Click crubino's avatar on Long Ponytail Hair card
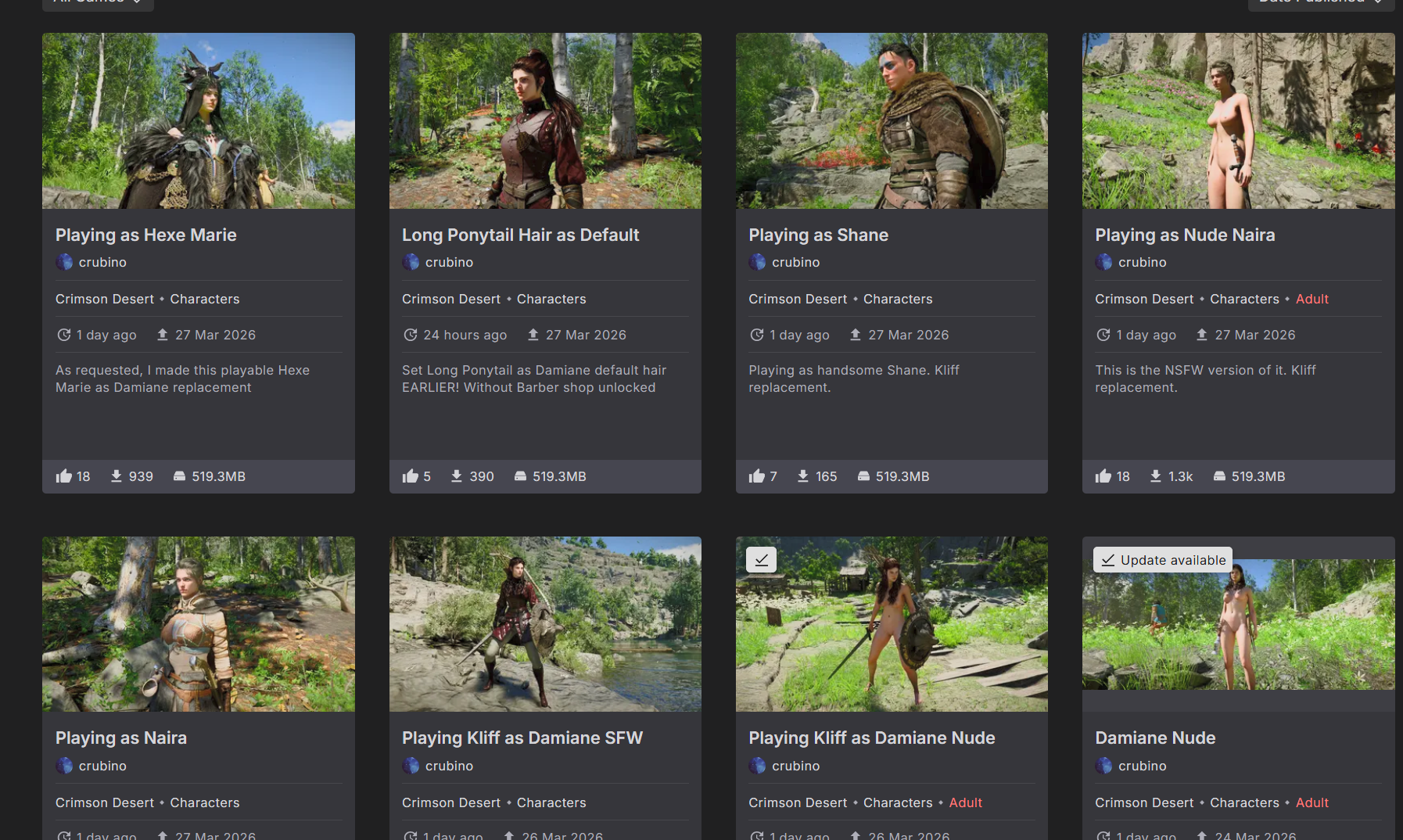 411,262
